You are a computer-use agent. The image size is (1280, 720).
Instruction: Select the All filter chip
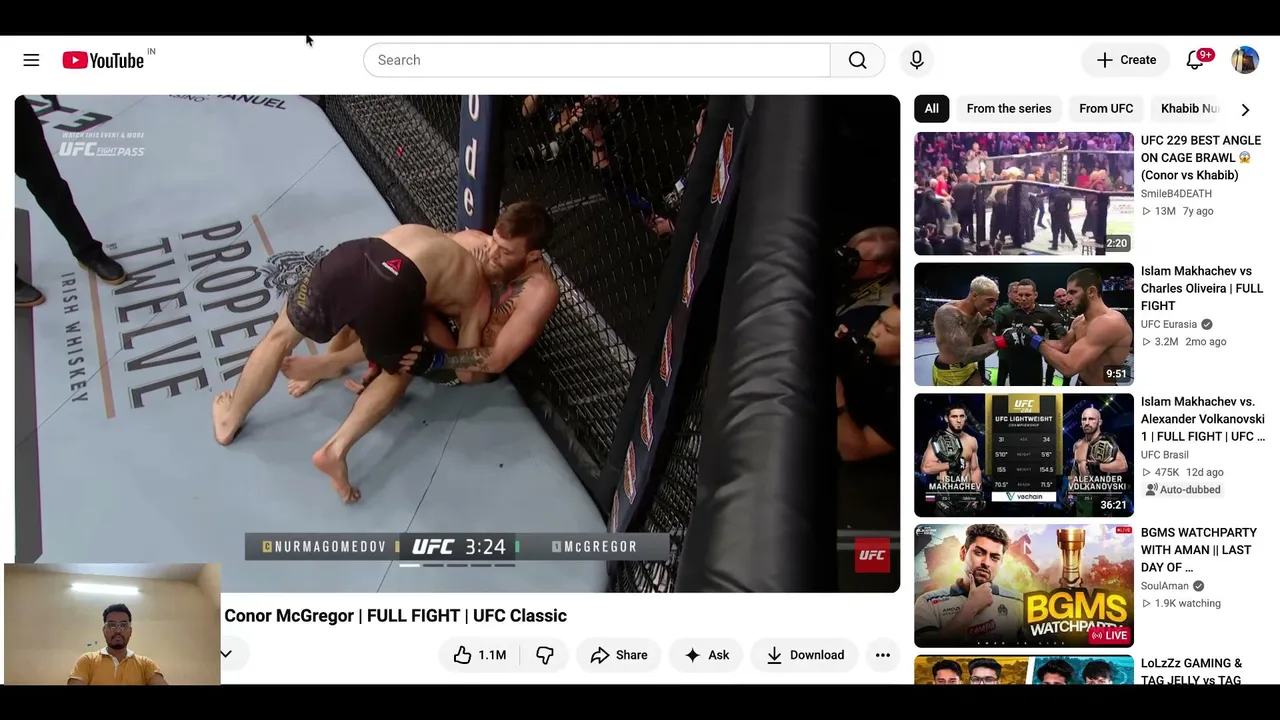click(932, 108)
